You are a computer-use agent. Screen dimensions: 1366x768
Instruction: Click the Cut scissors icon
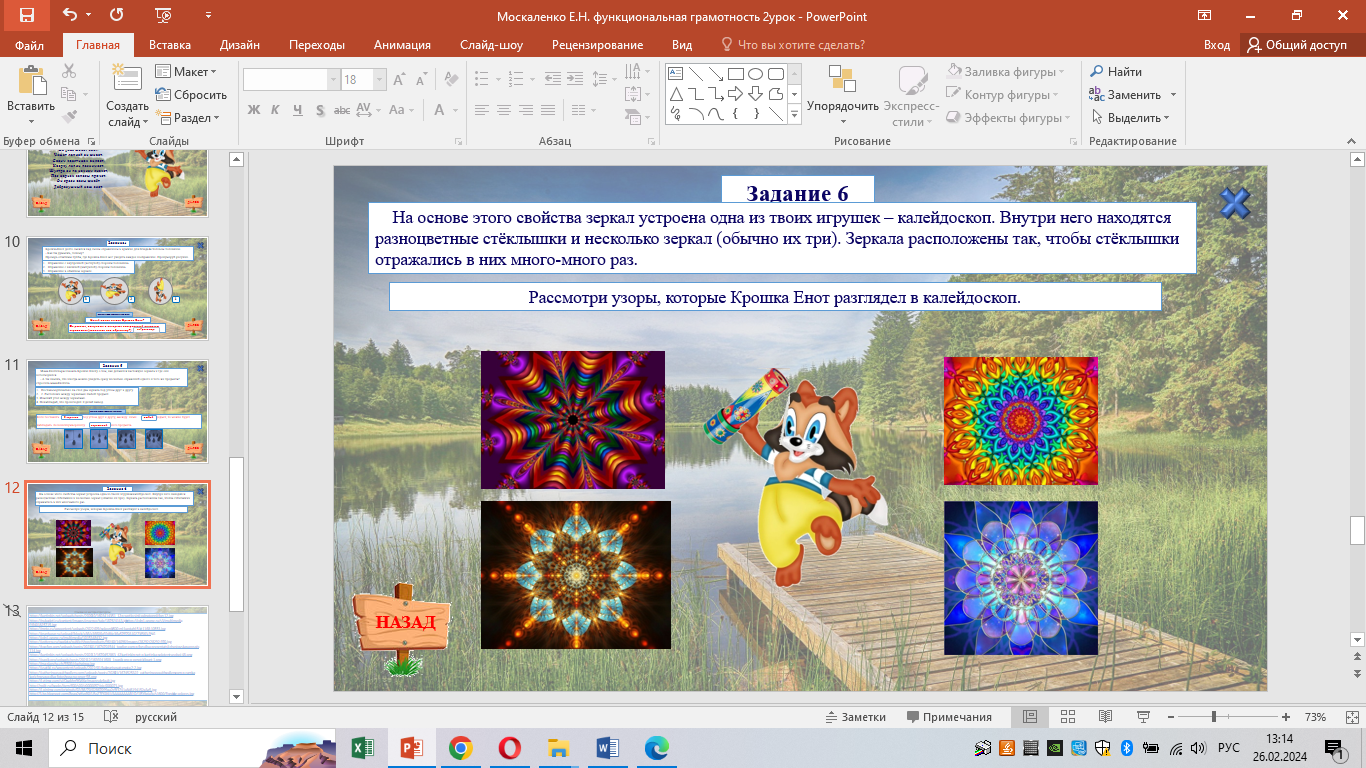point(69,71)
